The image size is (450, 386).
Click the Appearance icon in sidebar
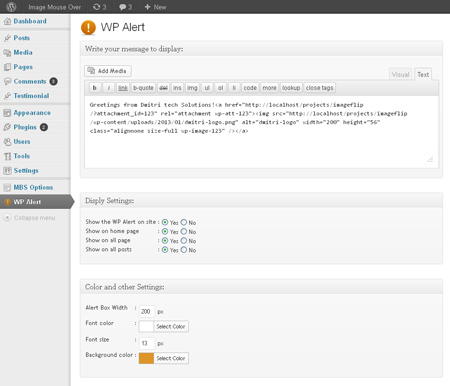click(7, 113)
